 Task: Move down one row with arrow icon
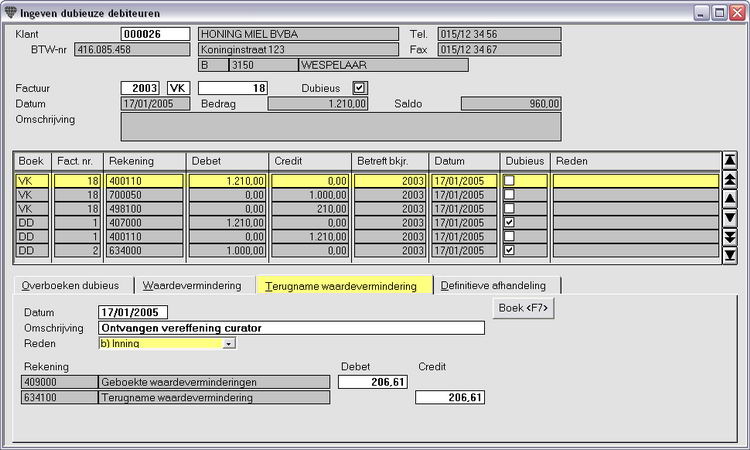[729, 218]
